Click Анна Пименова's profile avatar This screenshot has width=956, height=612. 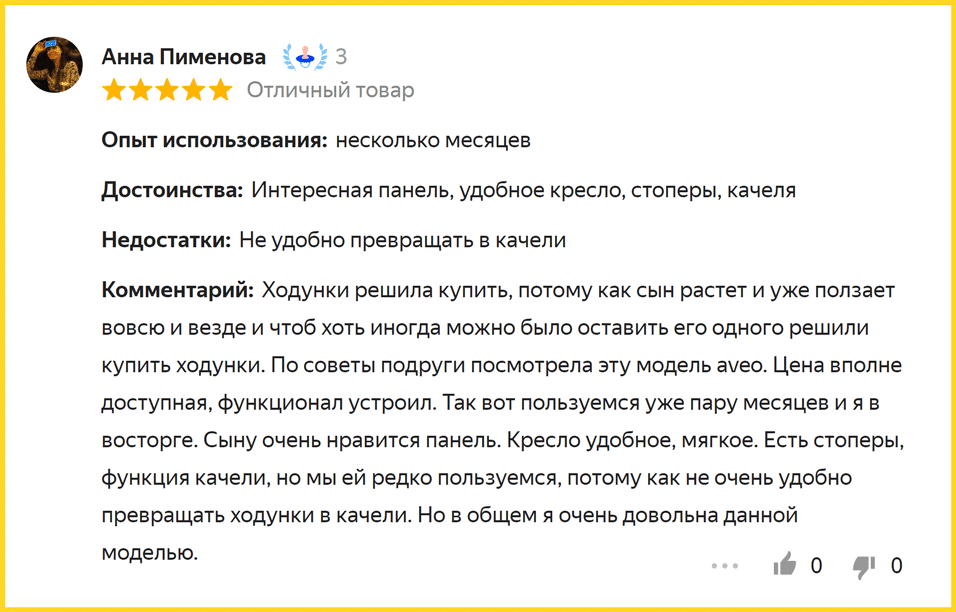54,65
